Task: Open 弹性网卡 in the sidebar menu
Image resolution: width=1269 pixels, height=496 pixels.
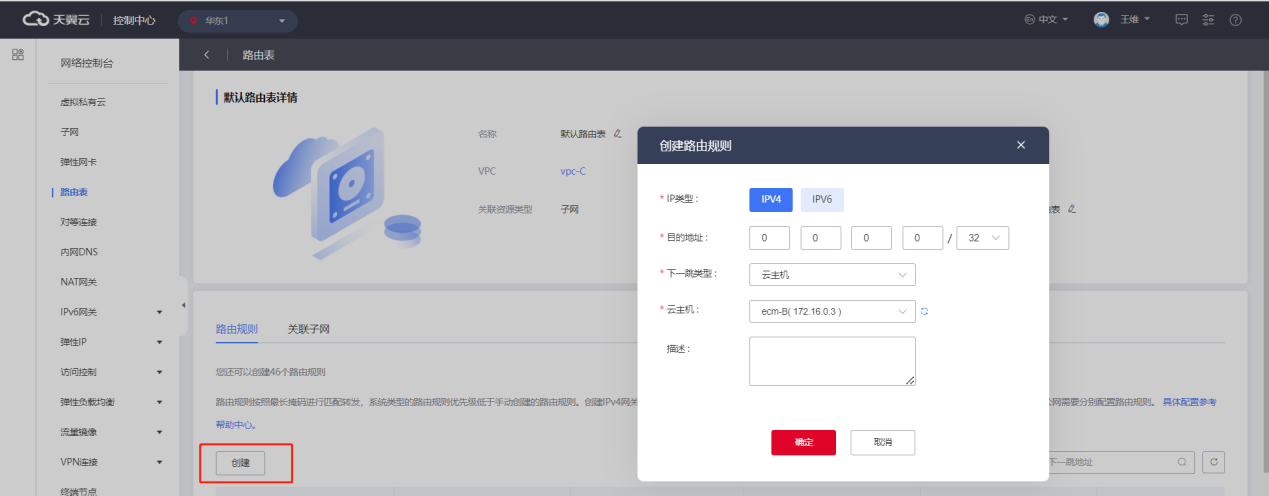Action: coord(78,161)
